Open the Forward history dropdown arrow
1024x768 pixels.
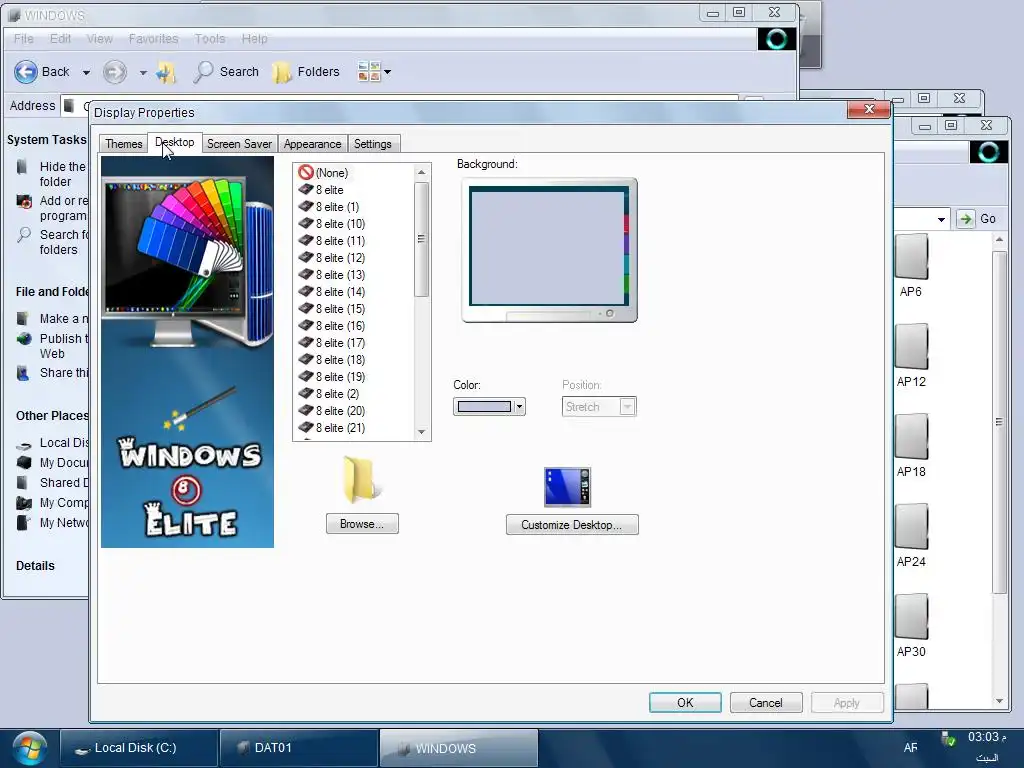(143, 72)
